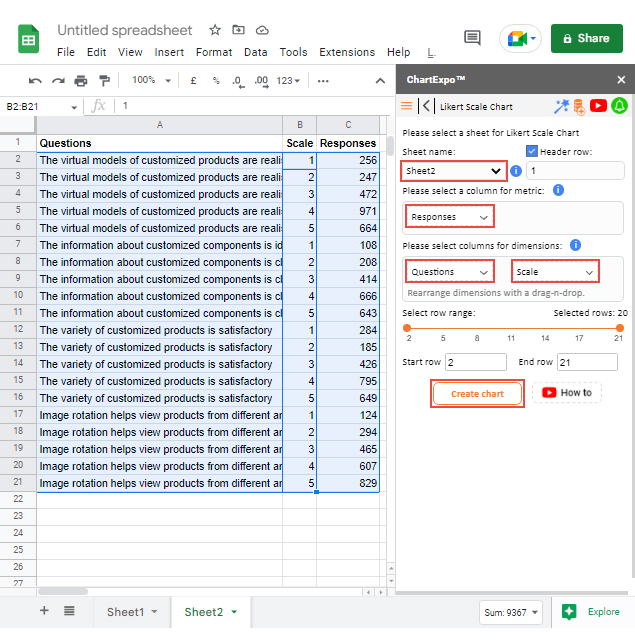635x642 pixels.
Task: Show more toolbar options
Action: pyautogui.click(x=323, y=81)
